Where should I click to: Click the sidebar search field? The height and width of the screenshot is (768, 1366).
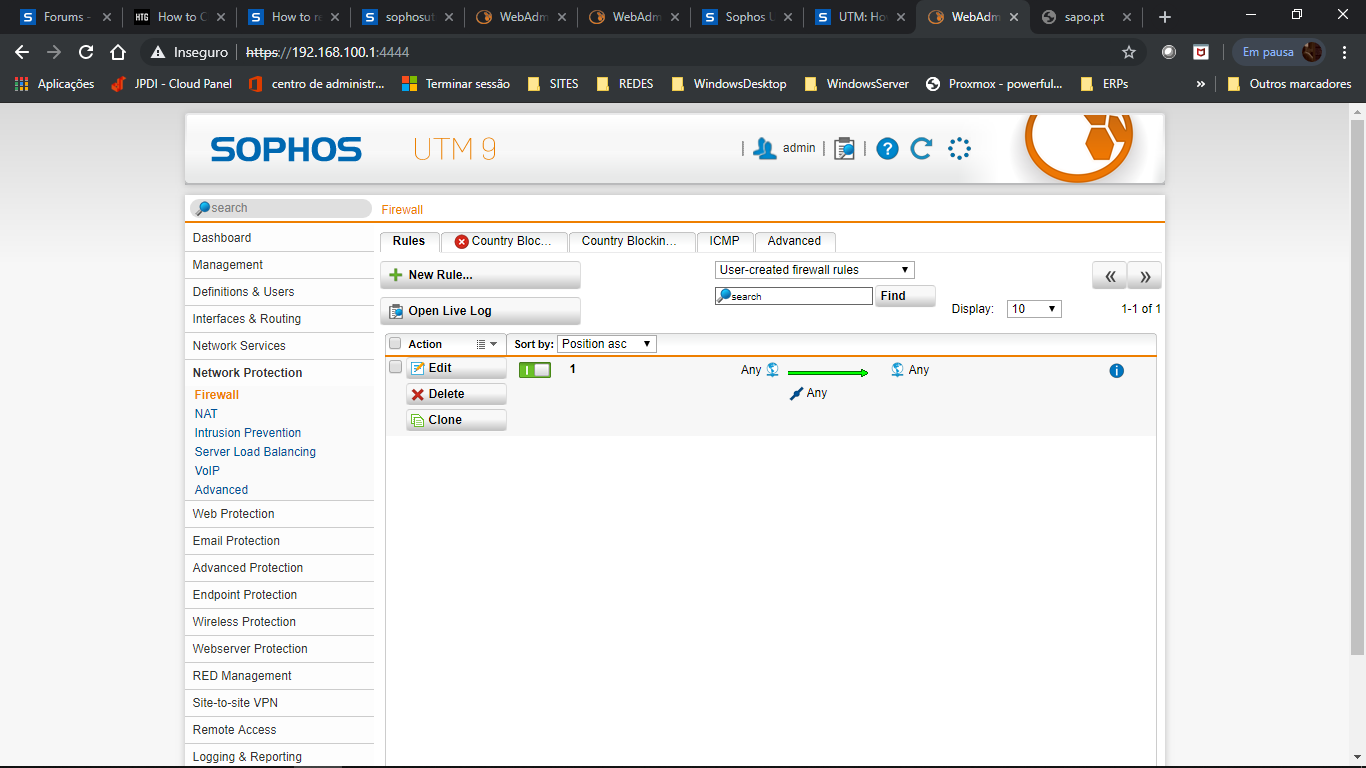point(280,208)
